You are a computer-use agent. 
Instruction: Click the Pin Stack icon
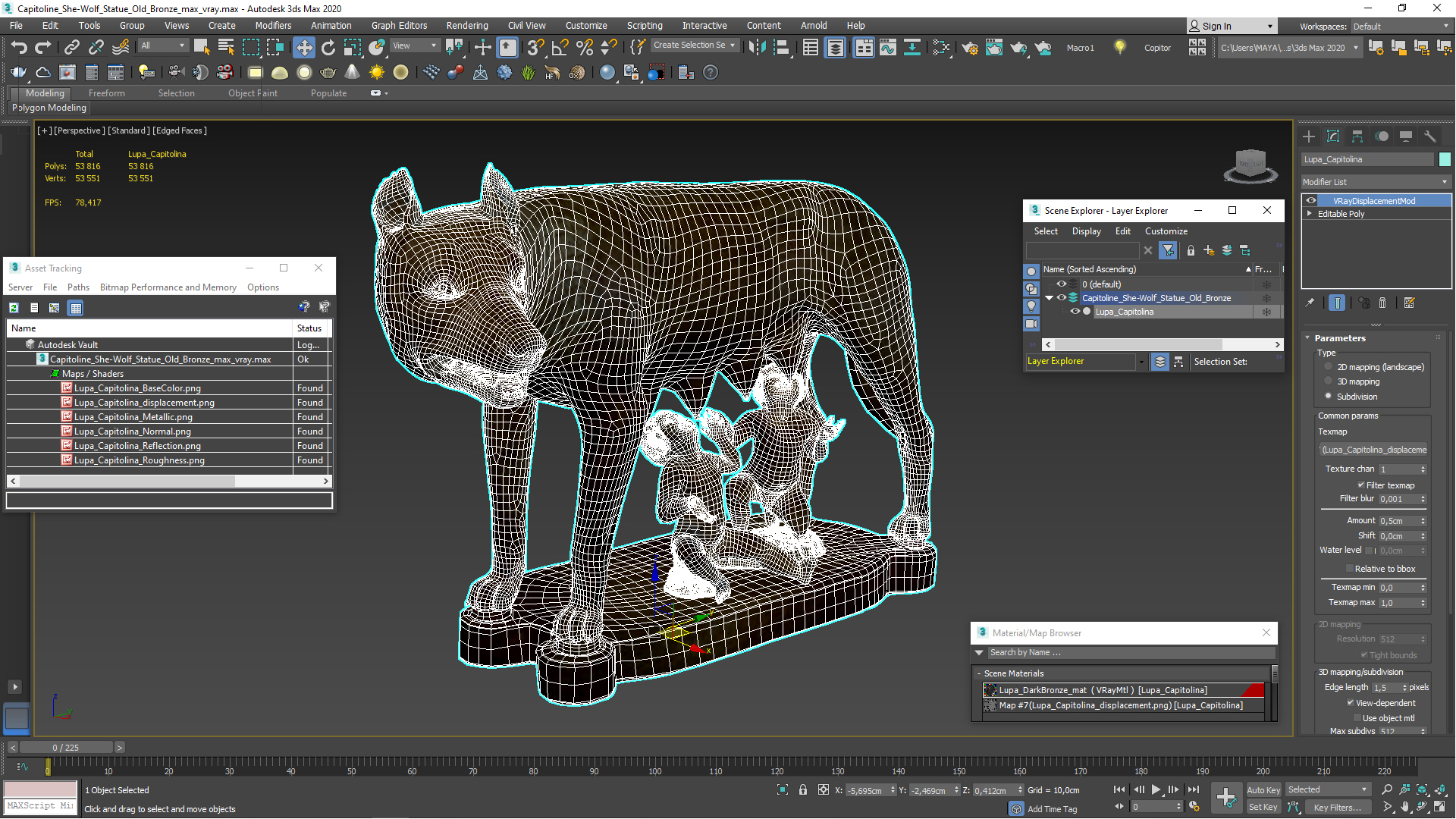pyautogui.click(x=1310, y=303)
